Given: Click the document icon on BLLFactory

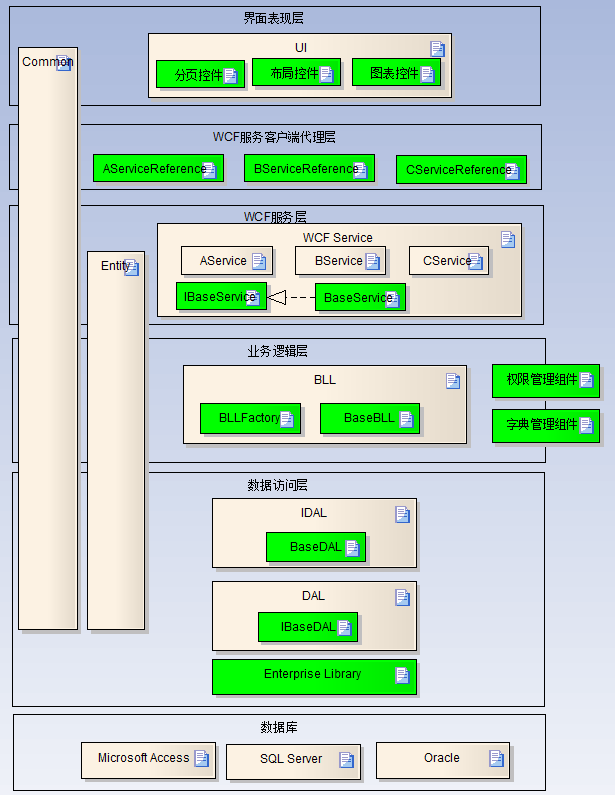Looking at the screenshot, I should click(x=287, y=419).
